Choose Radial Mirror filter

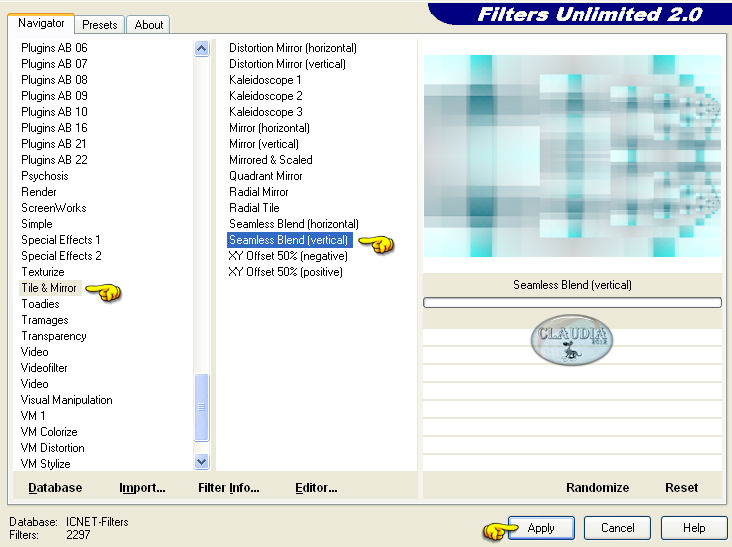(x=259, y=192)
